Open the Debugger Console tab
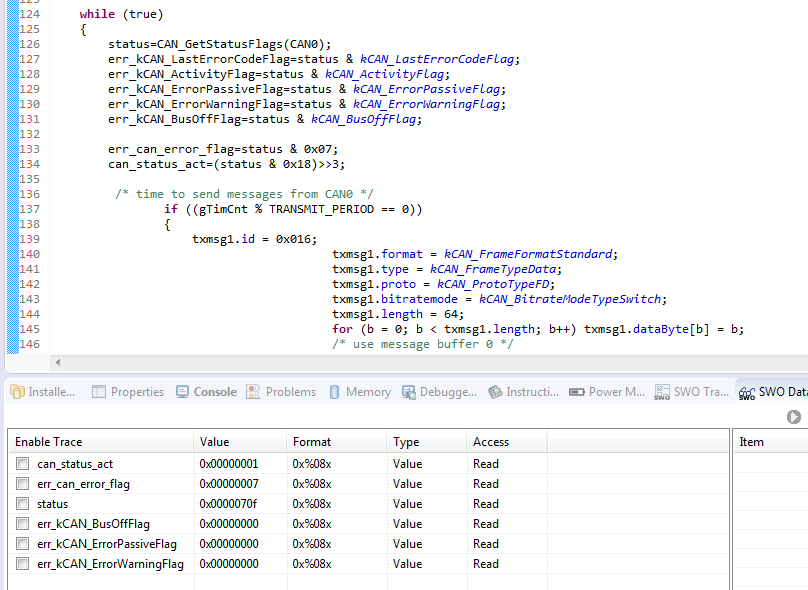 tap(440, 392)
